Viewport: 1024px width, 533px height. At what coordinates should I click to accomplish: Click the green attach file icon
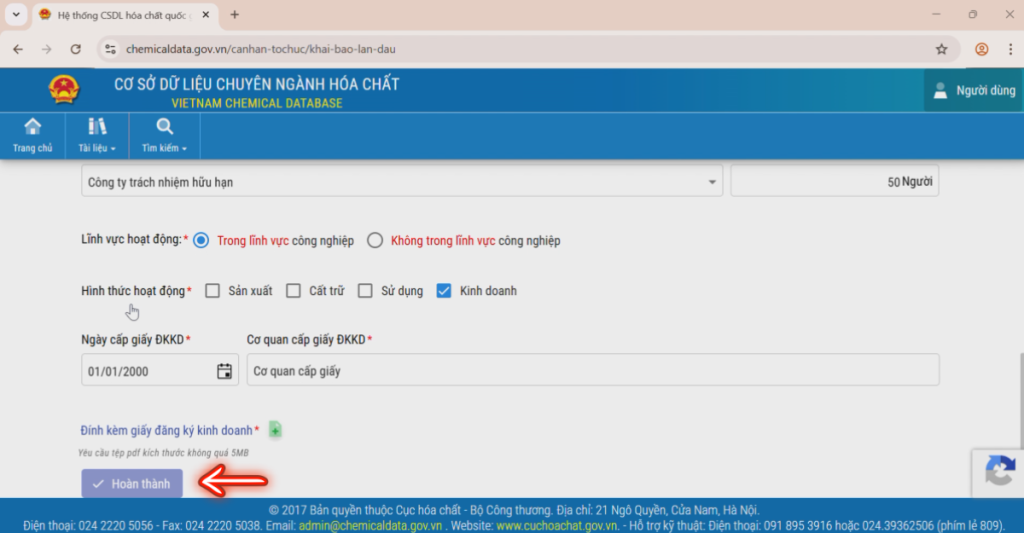pyautogui.click(x=275, y=430)
